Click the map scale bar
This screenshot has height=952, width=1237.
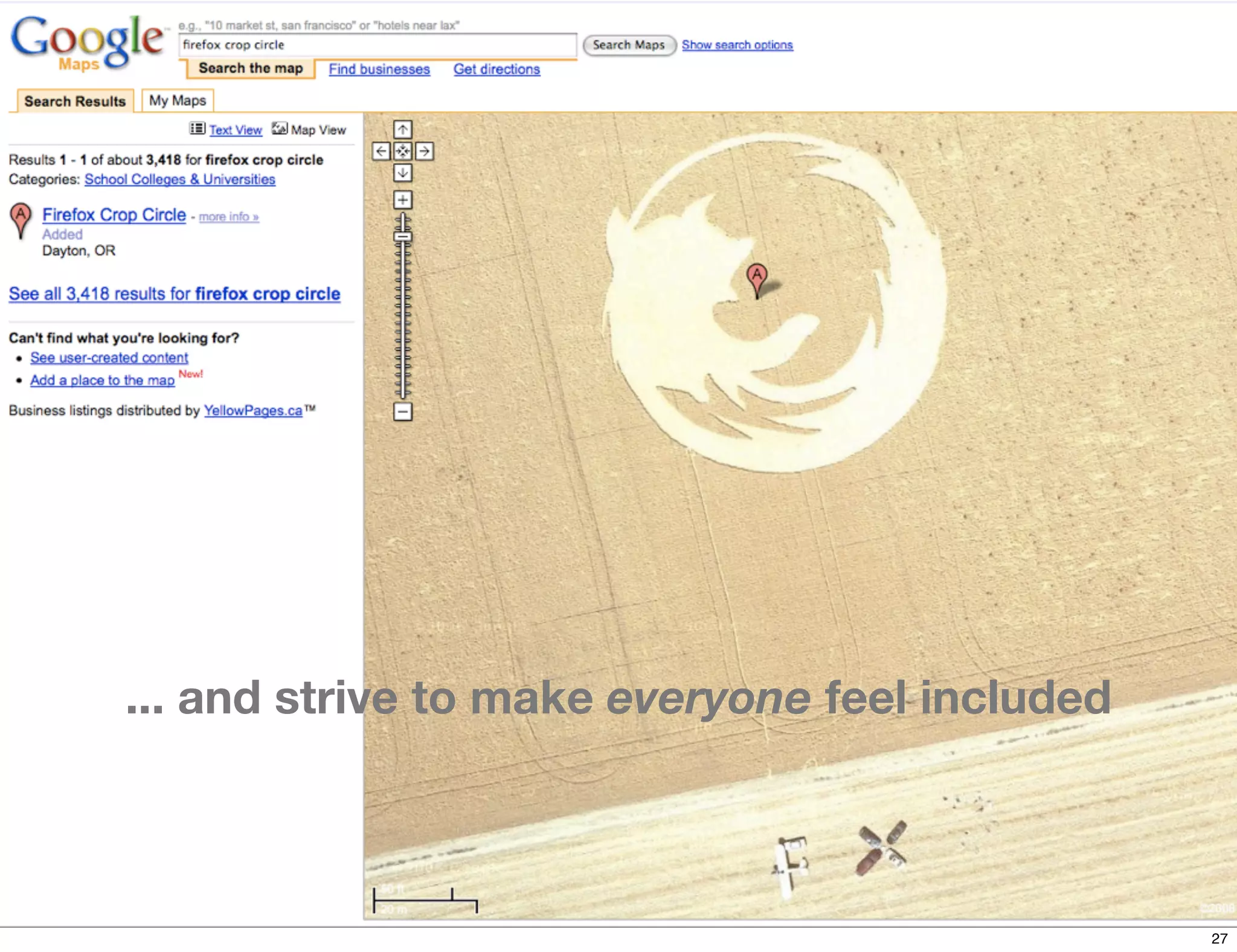(425, 900)
